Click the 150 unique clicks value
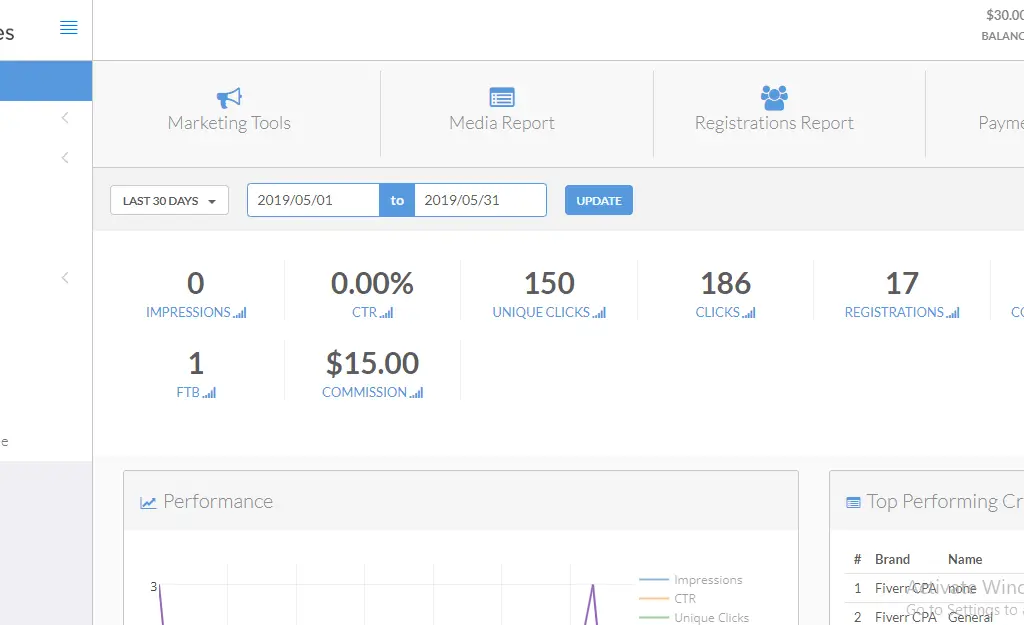This screenshot has height=625, width=1024. tap(549, 283)
